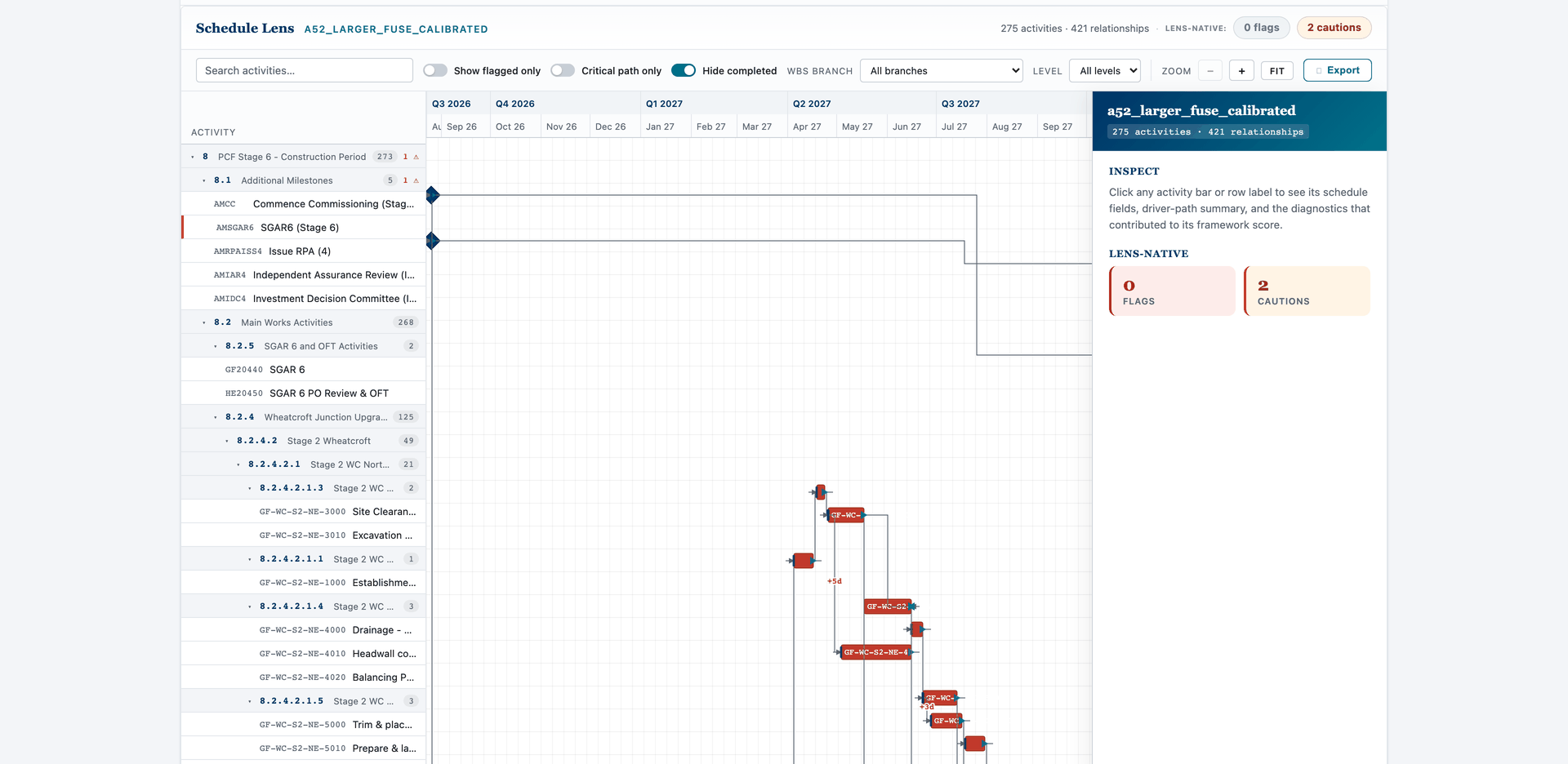Expand 8.2.4.2.1.3 Stage 2 WC group
The width and height of the screenshot is (1568, 764).
[250, 488]
